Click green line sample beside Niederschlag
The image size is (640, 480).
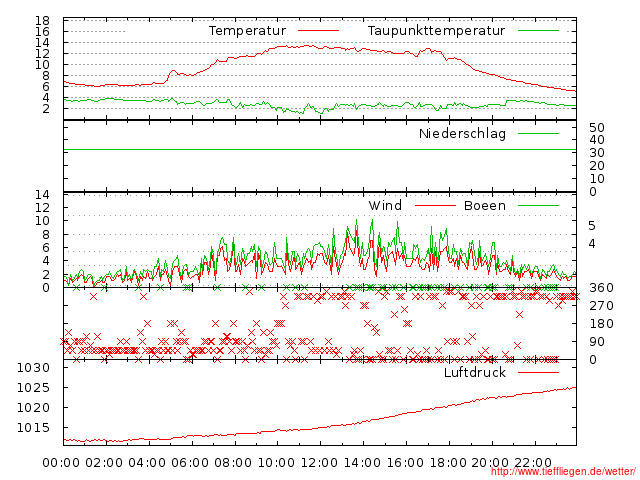coord(538,133)
